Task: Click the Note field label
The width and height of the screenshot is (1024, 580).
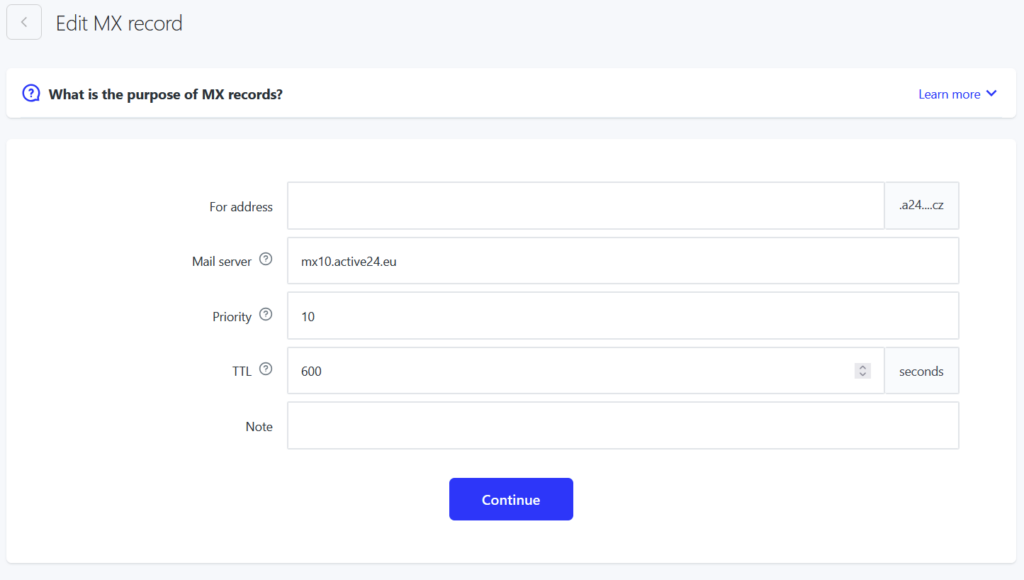Action: [259, 427]
